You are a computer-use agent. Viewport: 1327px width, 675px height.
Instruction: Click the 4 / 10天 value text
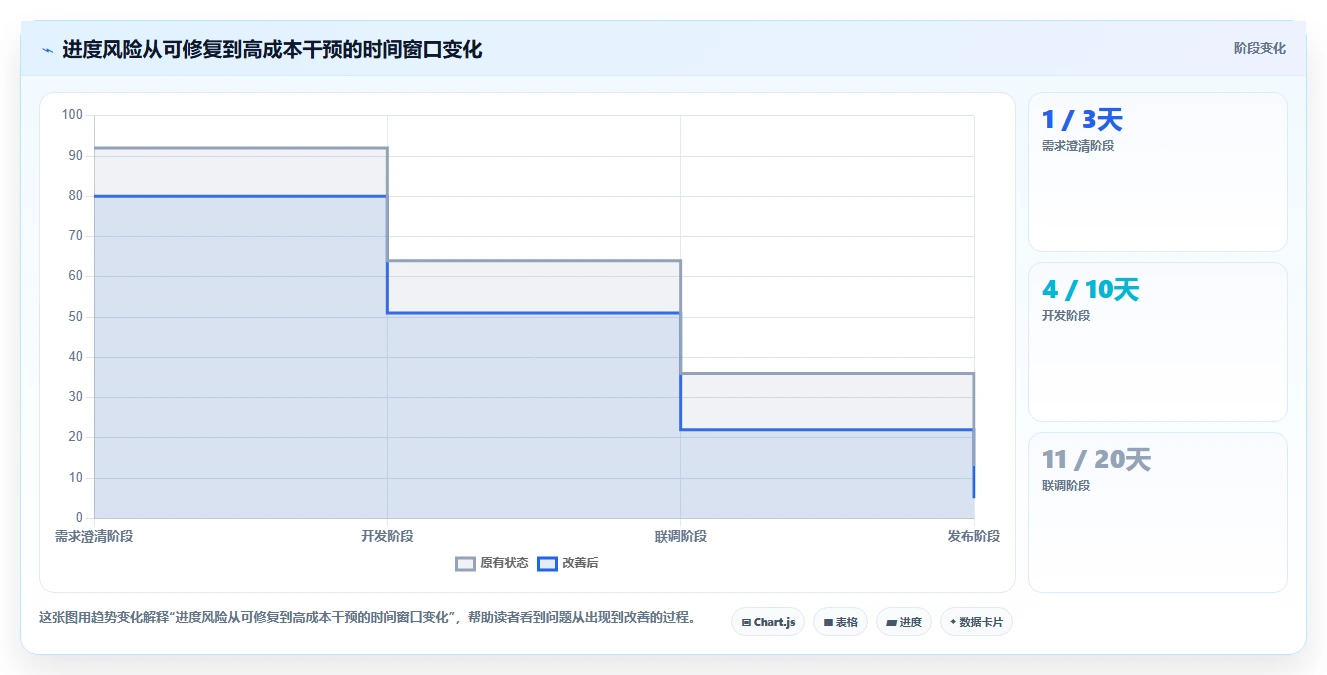tap(1090, 290)
